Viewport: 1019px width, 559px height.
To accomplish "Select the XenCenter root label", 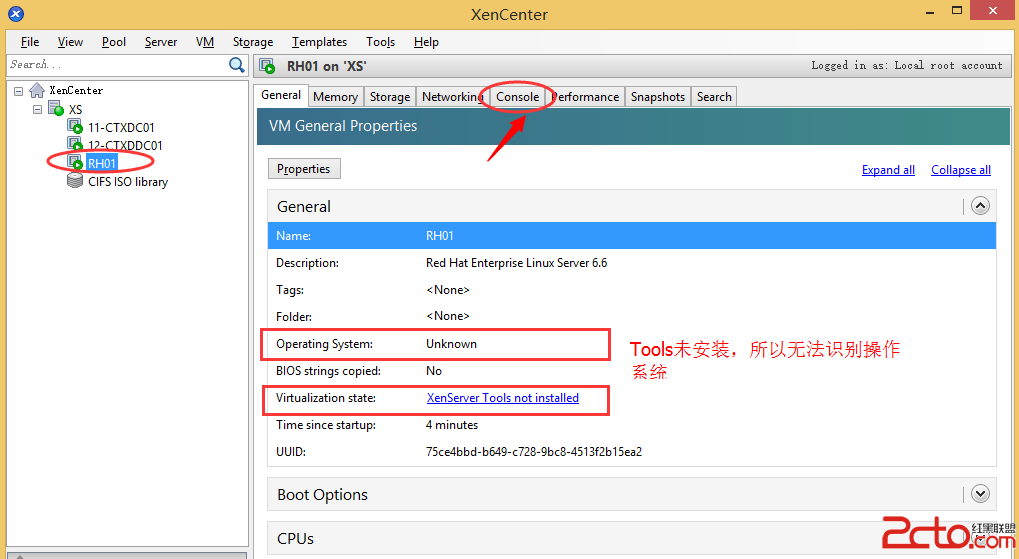I will click(76, 90).
